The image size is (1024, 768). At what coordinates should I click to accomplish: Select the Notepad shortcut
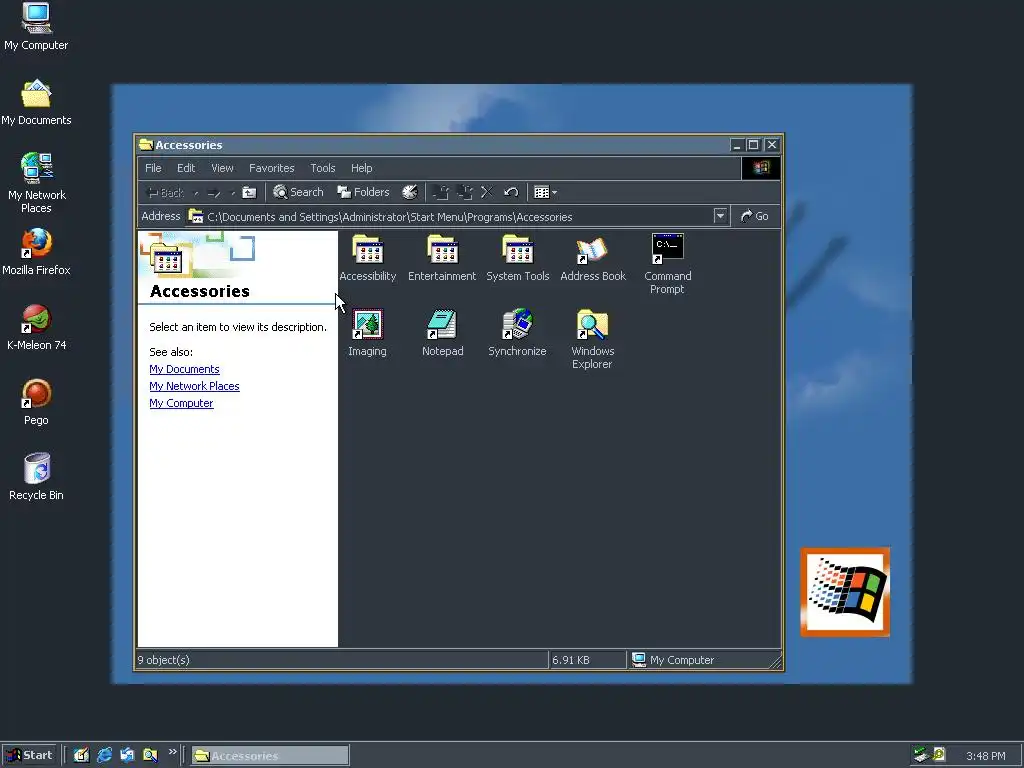[442, 333]
